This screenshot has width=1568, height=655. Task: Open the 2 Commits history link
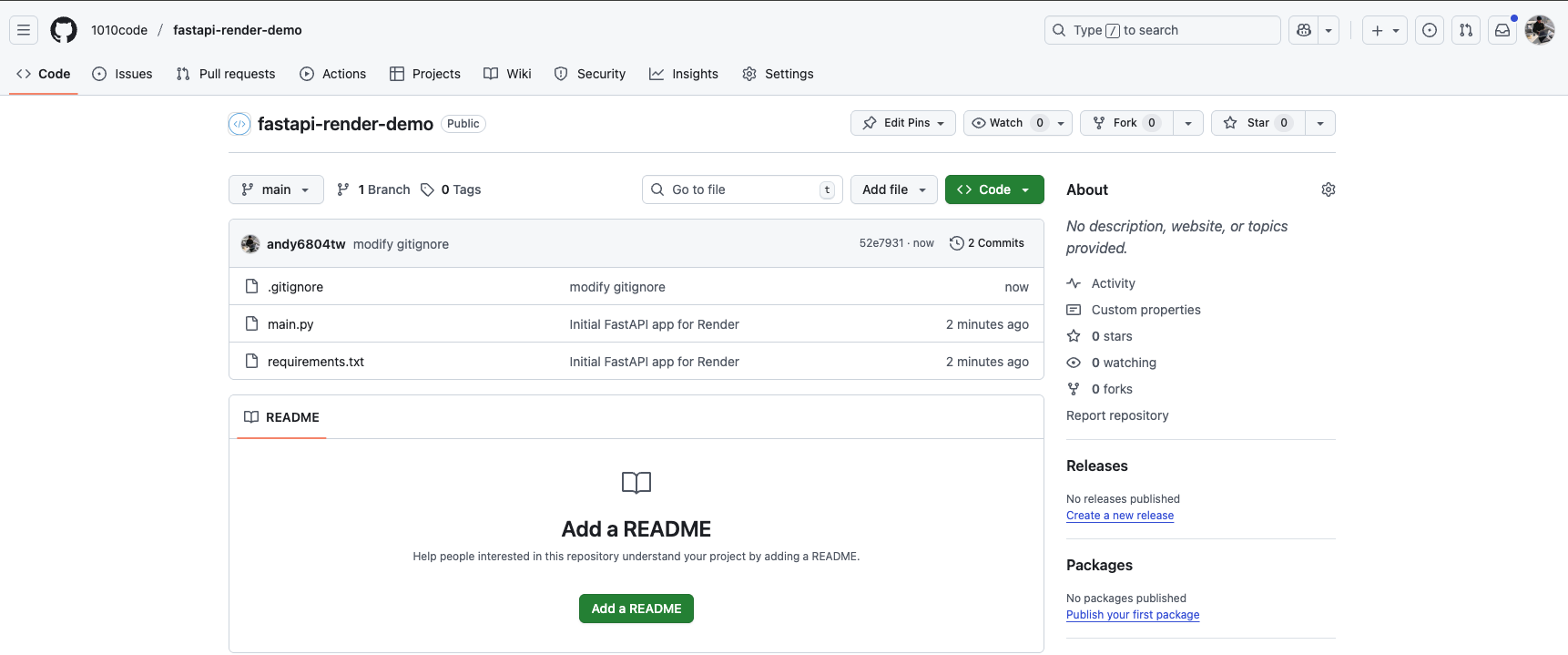click(987, 243)
